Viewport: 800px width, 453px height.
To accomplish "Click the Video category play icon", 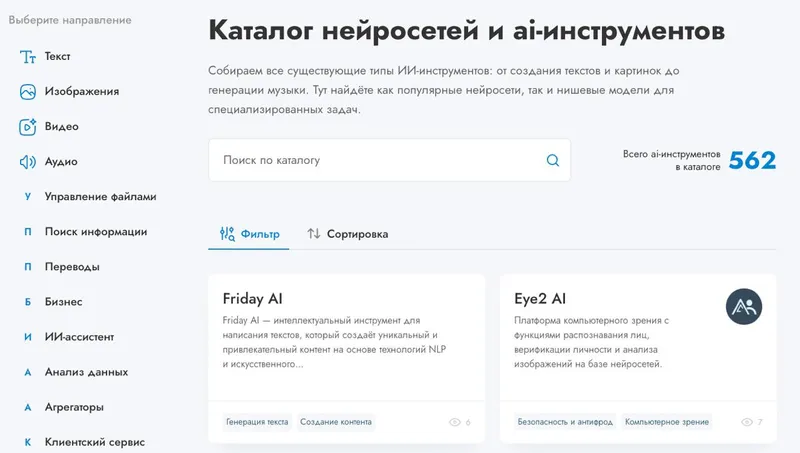I will coord(28,127).
